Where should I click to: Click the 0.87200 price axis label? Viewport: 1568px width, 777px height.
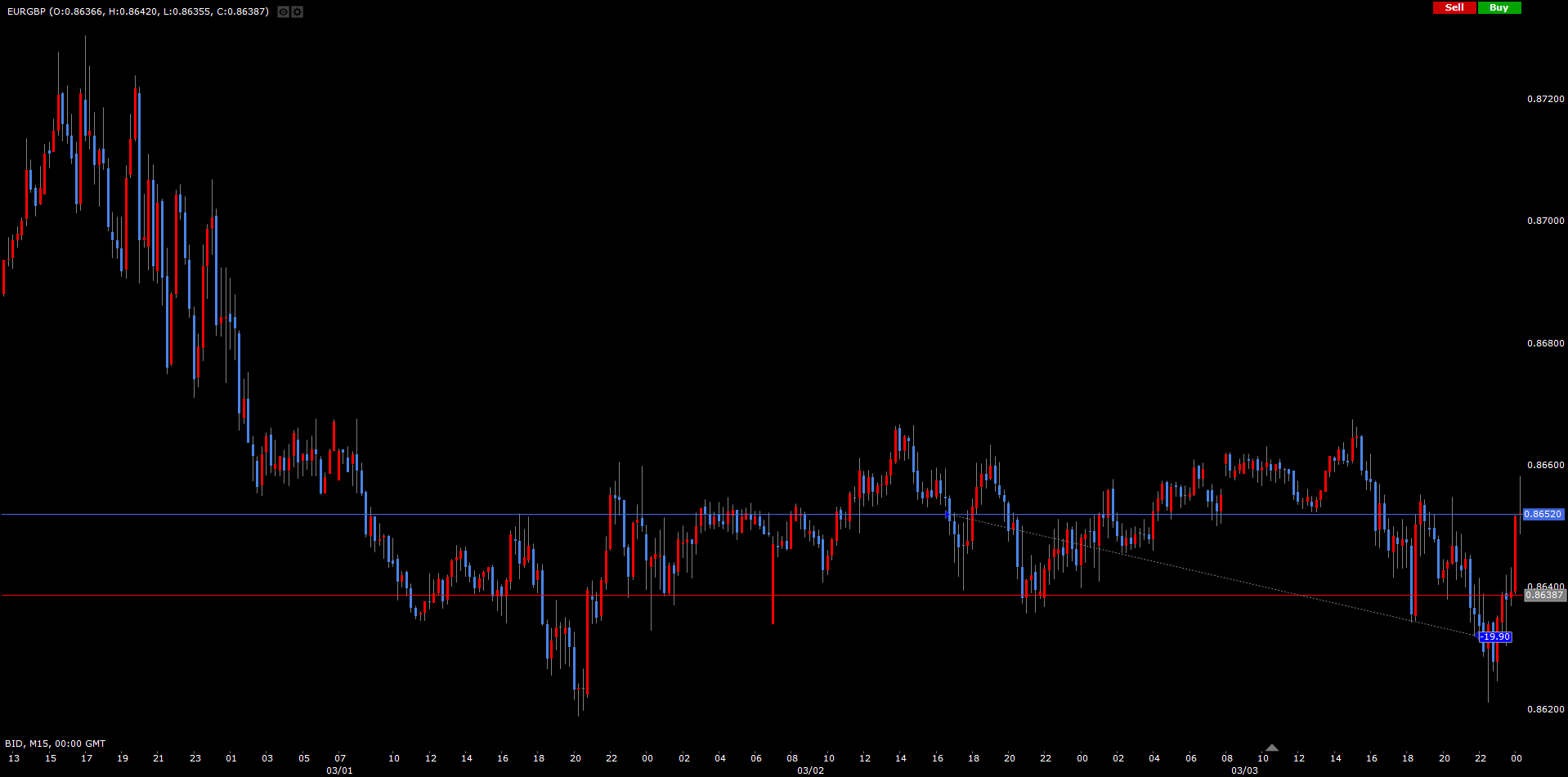pyautogui.click(x=1545, y=99)
